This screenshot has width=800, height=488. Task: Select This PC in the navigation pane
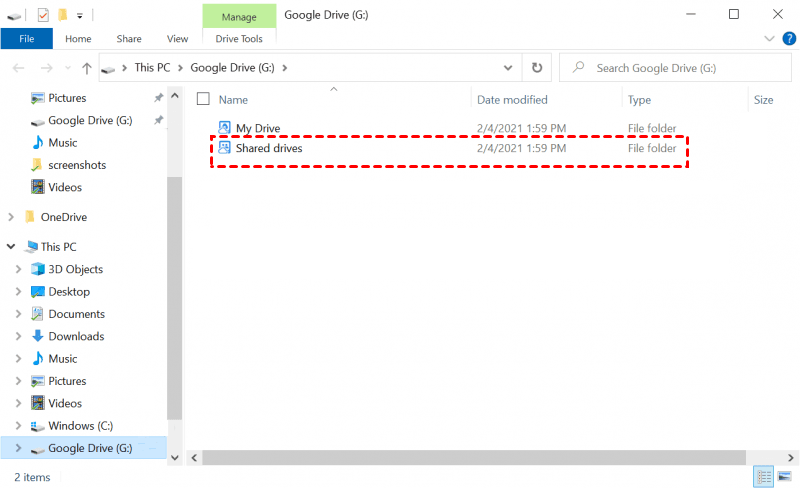(58, 247)
